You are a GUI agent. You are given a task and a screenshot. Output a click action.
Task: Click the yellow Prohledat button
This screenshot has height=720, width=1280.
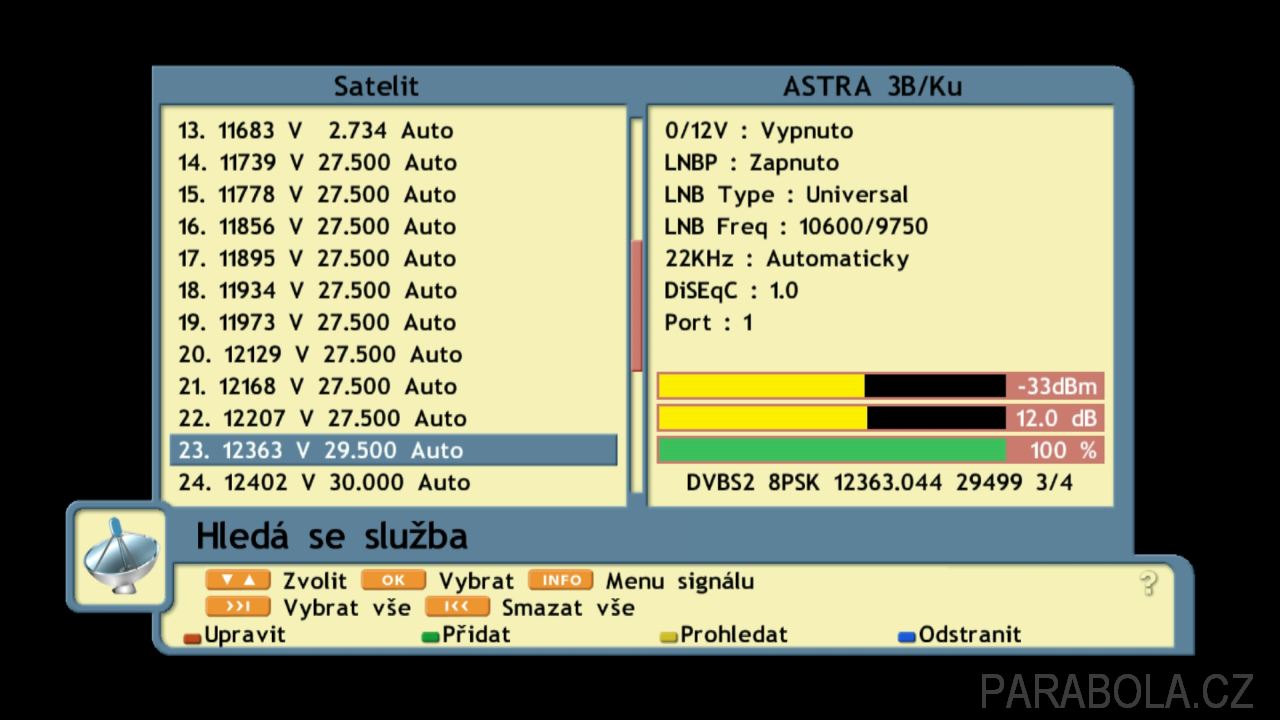(x=724, y=635)
